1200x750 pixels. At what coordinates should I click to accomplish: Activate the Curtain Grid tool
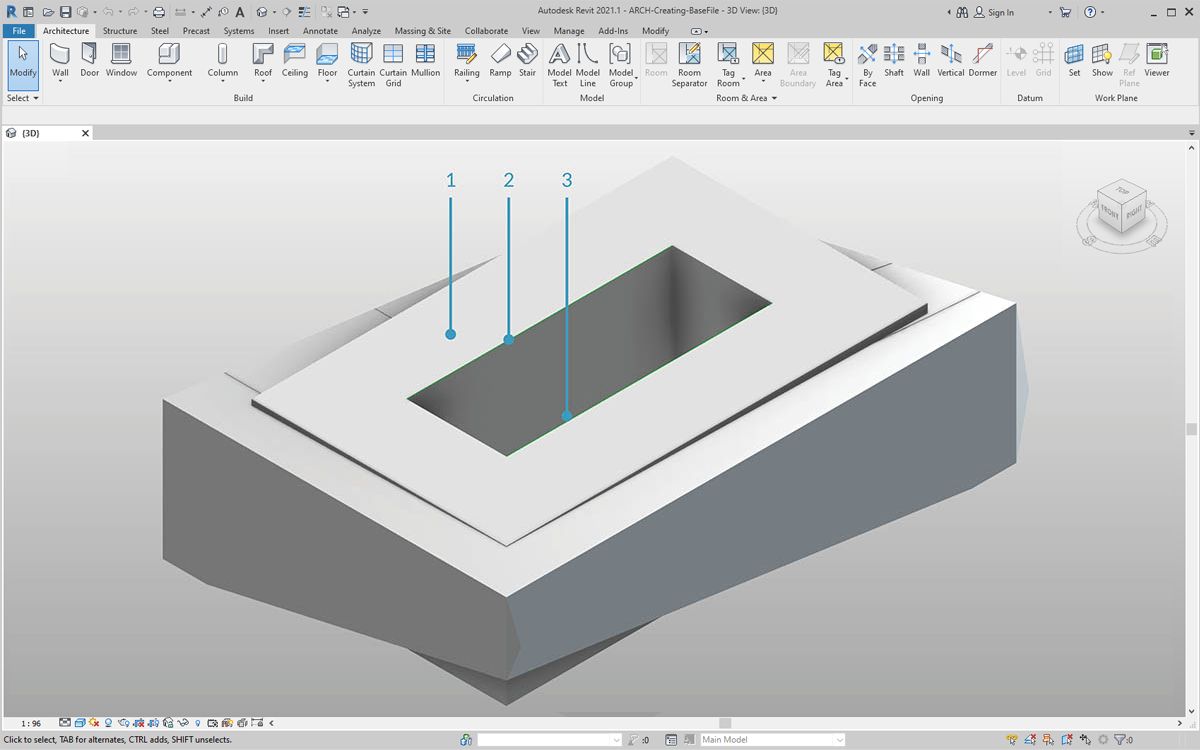(x=393, y=62)
